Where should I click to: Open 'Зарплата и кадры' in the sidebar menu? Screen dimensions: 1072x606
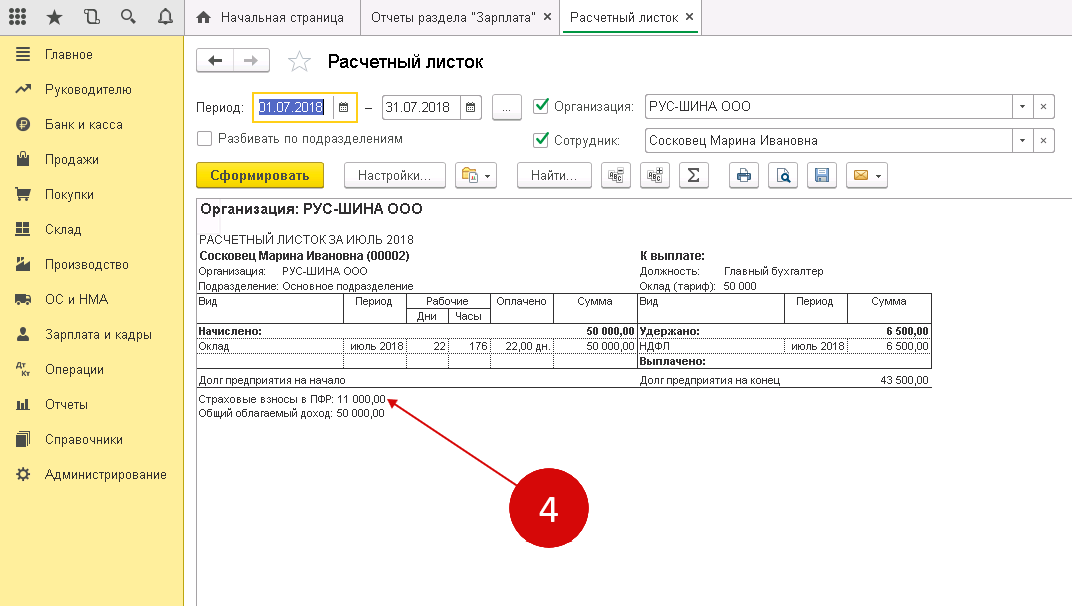[98, 334]
